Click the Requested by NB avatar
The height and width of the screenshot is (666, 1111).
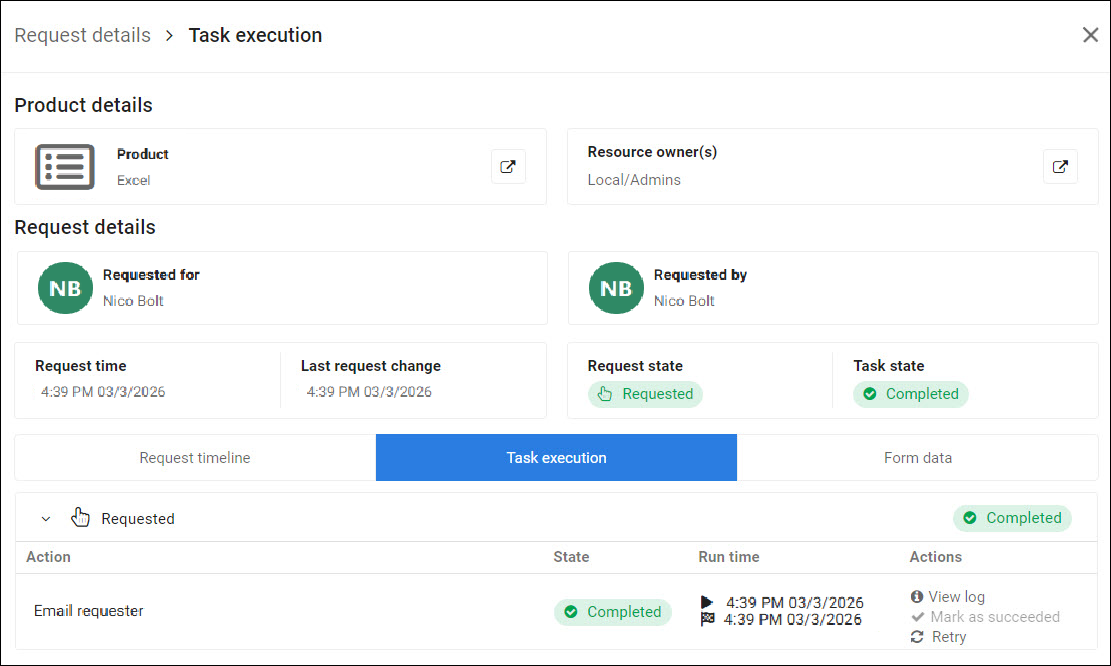(616, 288)
